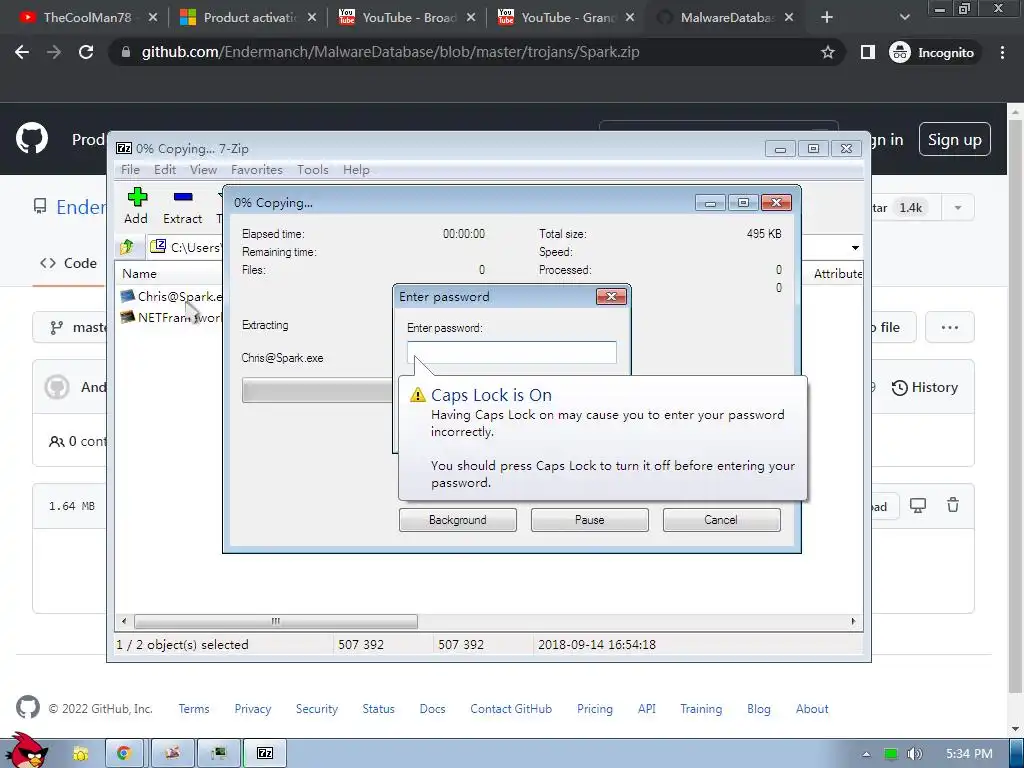The height and width of the screenshot is (768, 1024).
Task: Click the volume speaker tray icon
Action: tap(914, 754)
